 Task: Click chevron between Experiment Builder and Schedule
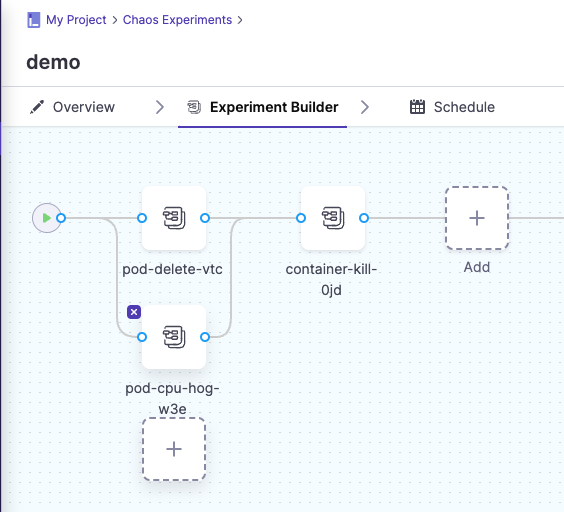point(365,107)
